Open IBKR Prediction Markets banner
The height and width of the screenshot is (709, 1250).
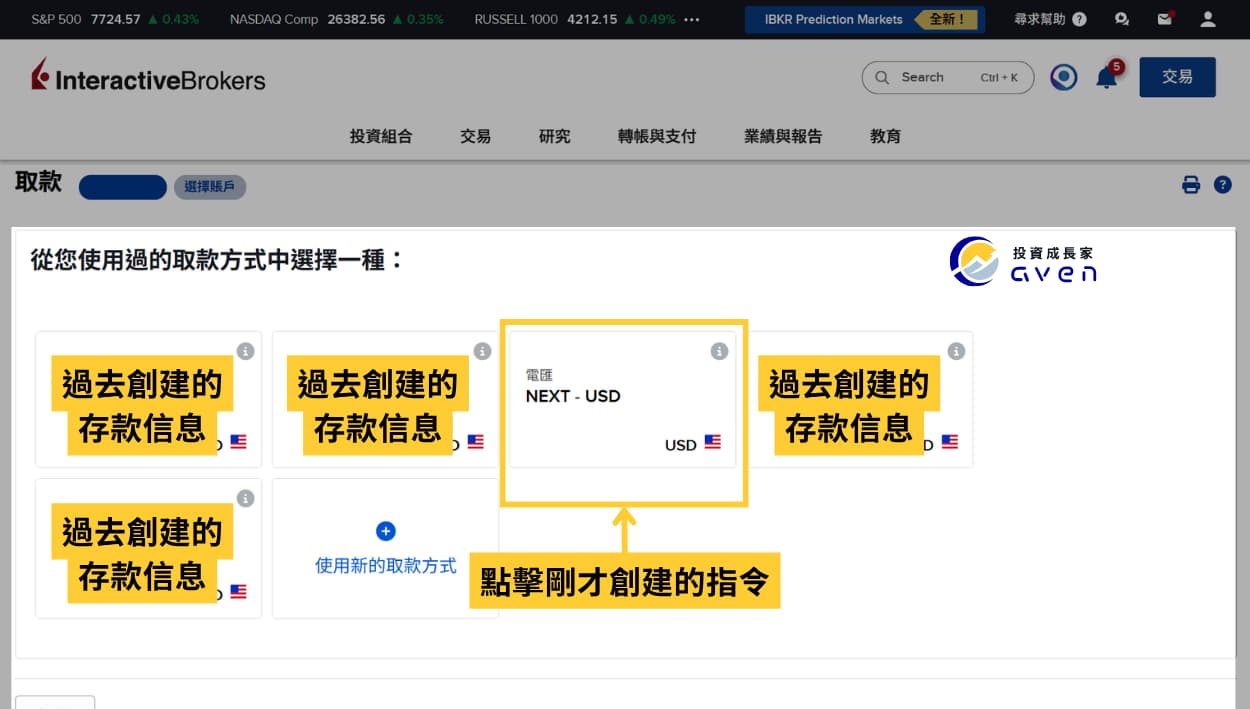pos(865,19)
